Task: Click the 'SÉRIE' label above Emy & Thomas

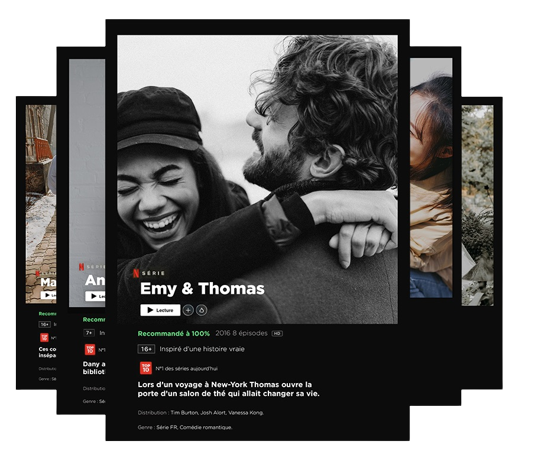Action: coord(153,273)
